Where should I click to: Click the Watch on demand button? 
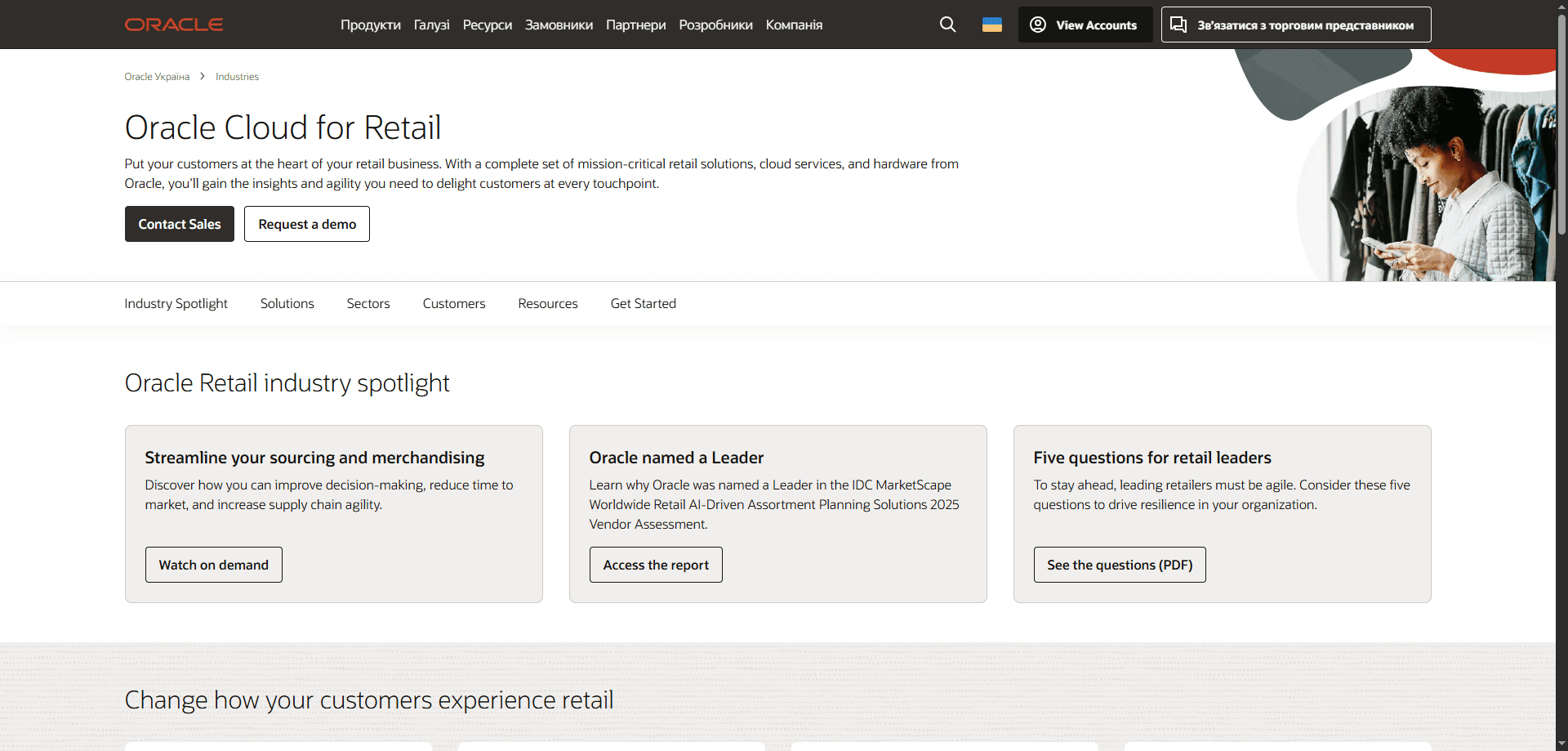pos(214,565)
